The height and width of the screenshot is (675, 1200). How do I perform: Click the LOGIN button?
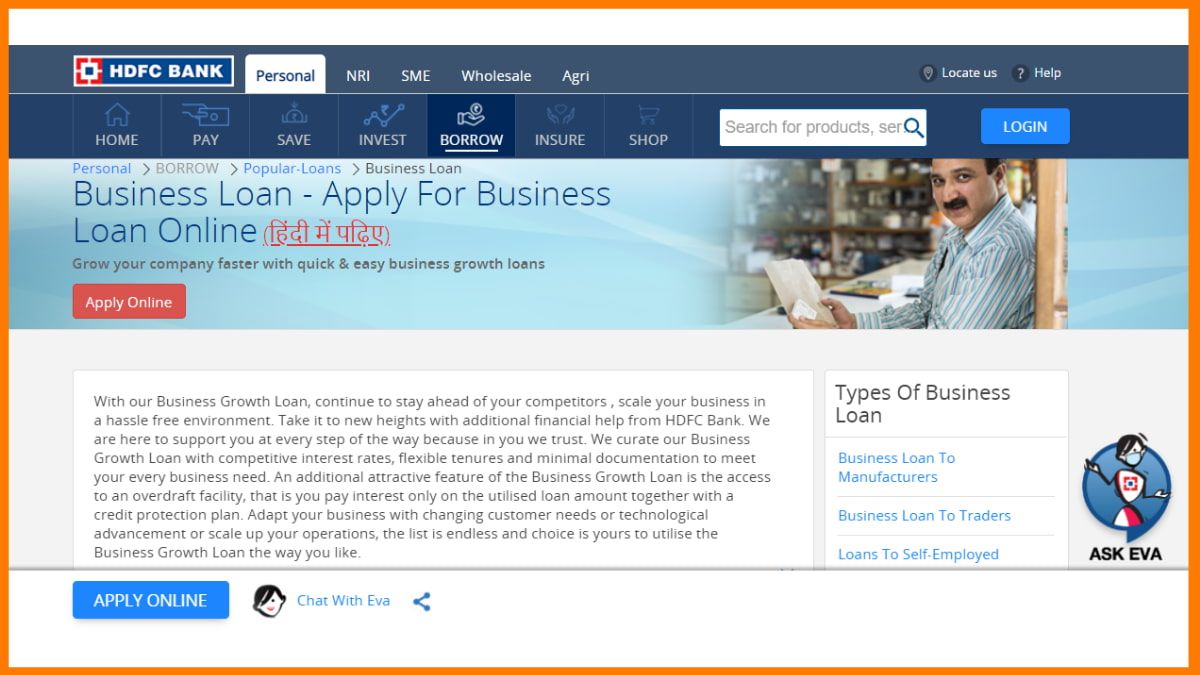coord(1025,127)
